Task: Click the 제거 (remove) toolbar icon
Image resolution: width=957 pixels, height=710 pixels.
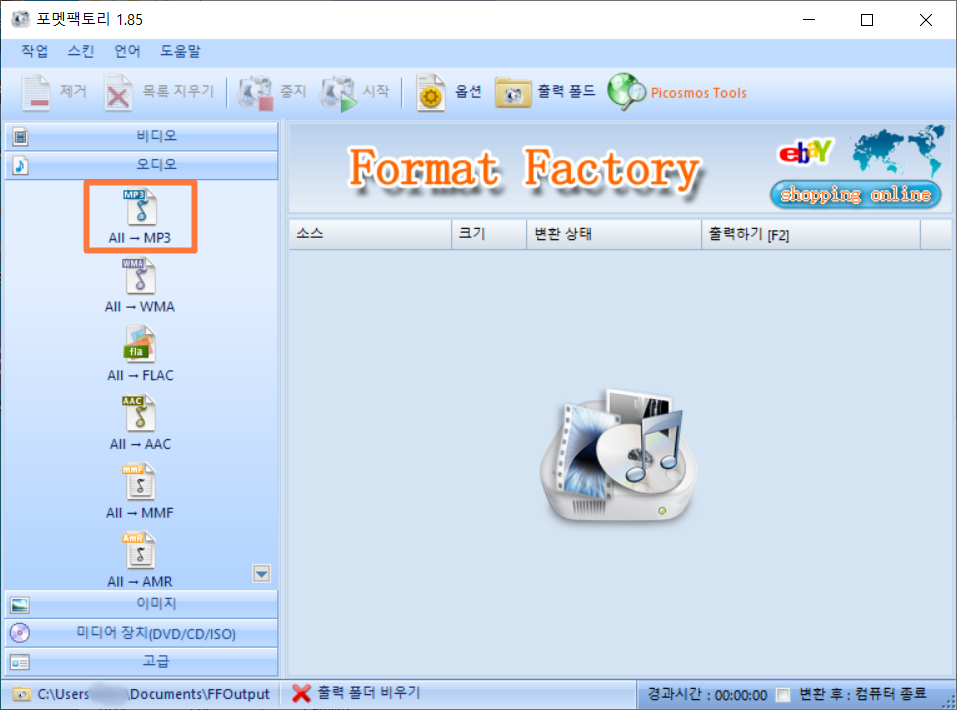Action: (x=37, y=92)
